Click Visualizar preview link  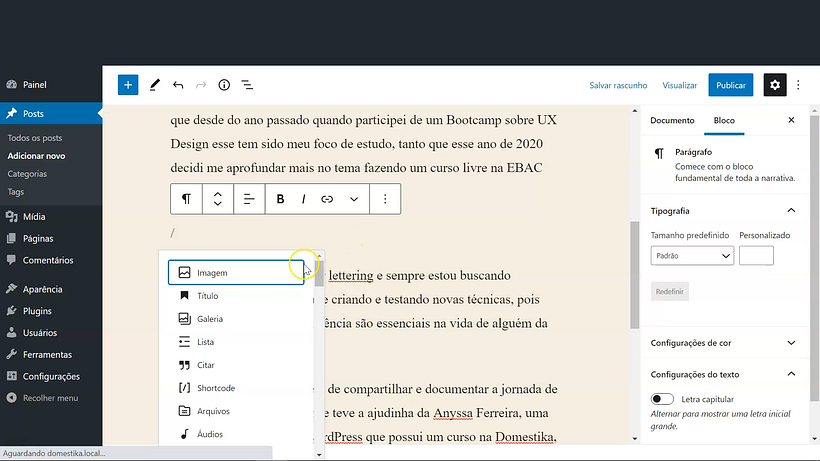(679, 85)
